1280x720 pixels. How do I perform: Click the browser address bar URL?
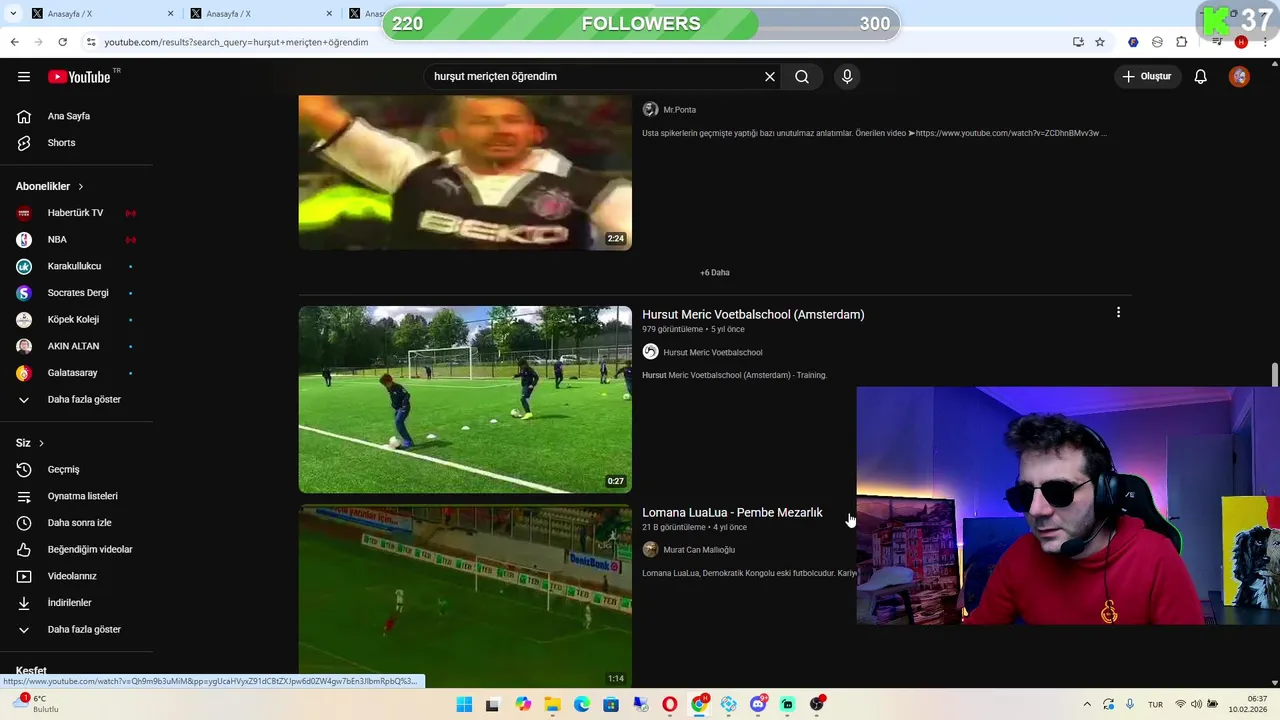[236, 42]
